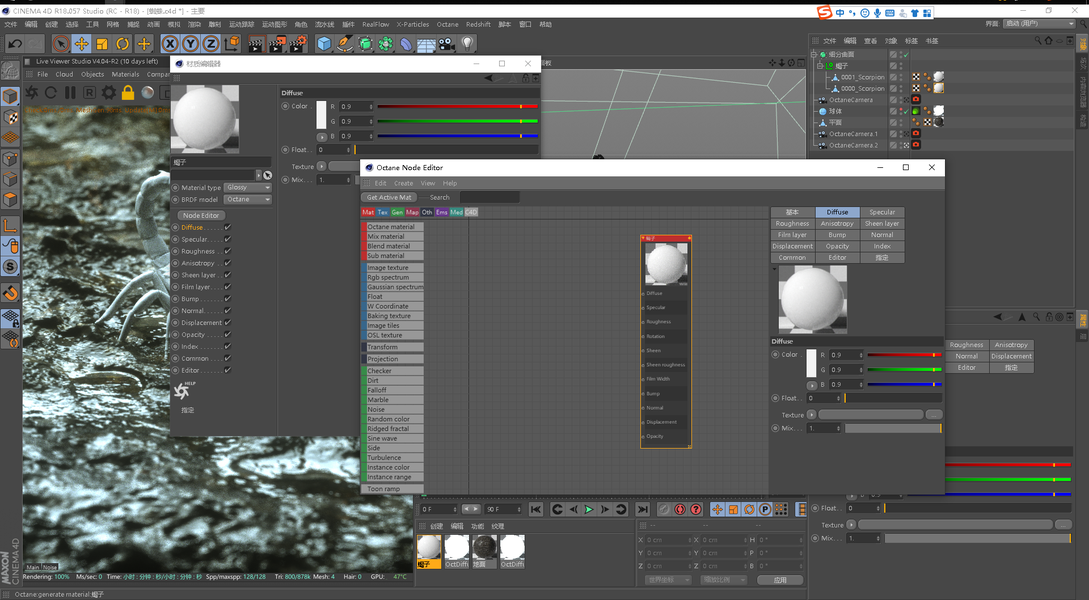Open the Octane menu in main menu bar
Screen dimensions: 1089x600
point(447,24)
